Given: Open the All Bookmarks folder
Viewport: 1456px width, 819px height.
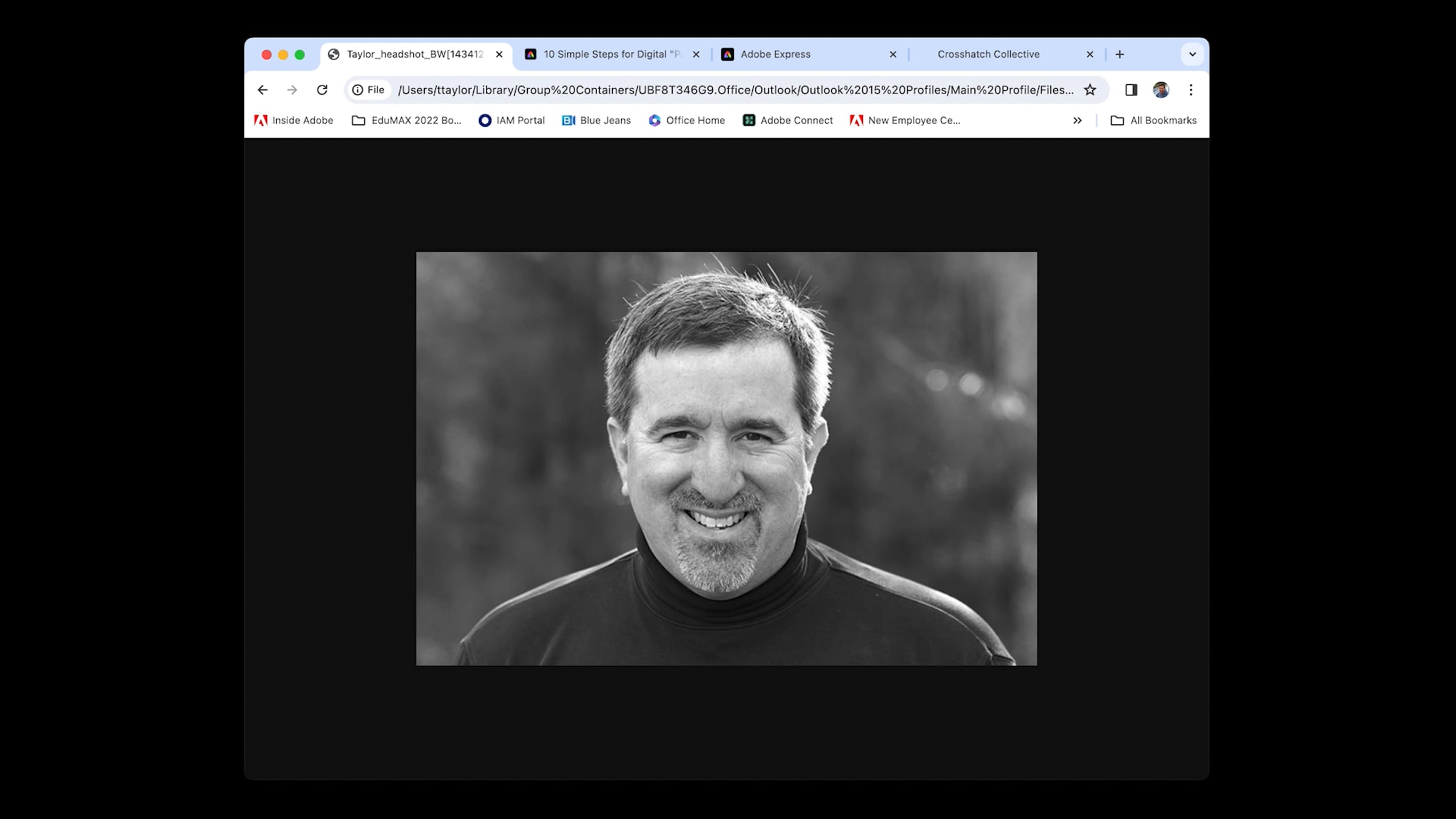Looking at the screenshot, I should pyautogui.click(x=1153, y=120).
